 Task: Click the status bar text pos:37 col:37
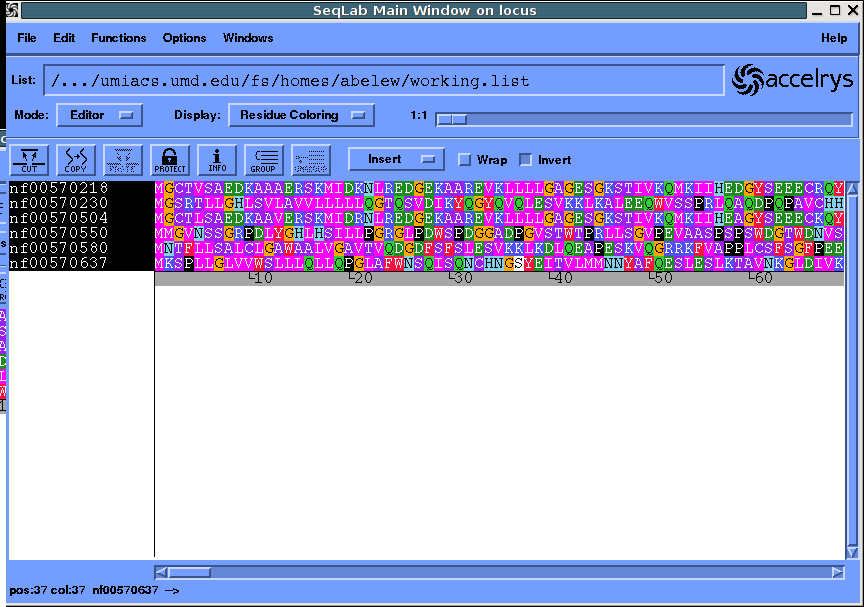click(47, 590)
